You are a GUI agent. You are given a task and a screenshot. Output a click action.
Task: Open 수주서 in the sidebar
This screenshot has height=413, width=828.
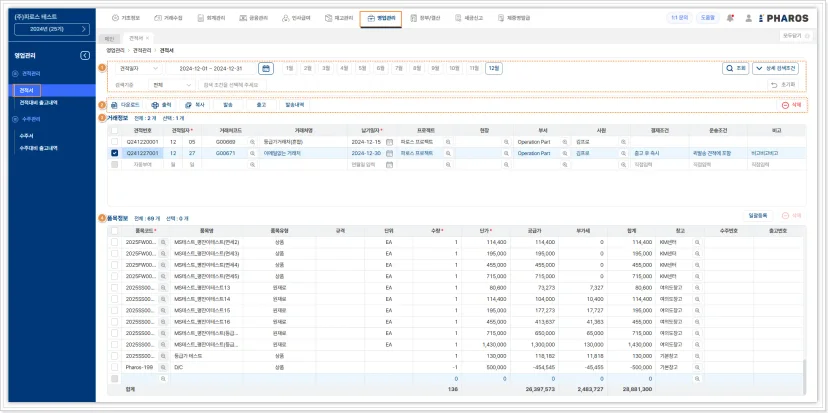click(26, 136)
